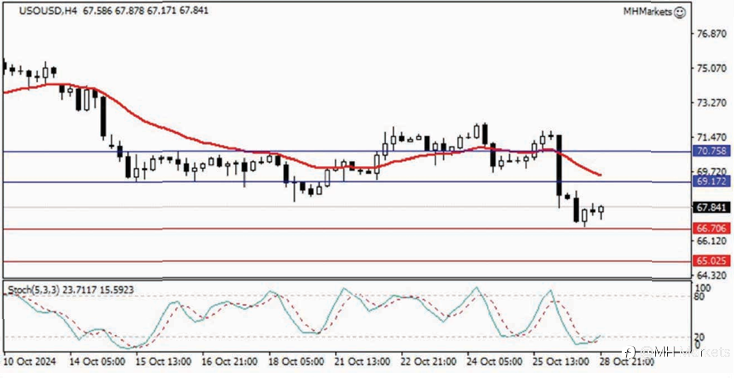
Task: Click the 66.120 price axis value
Action: pyautogui.click(x=711, y=241)
